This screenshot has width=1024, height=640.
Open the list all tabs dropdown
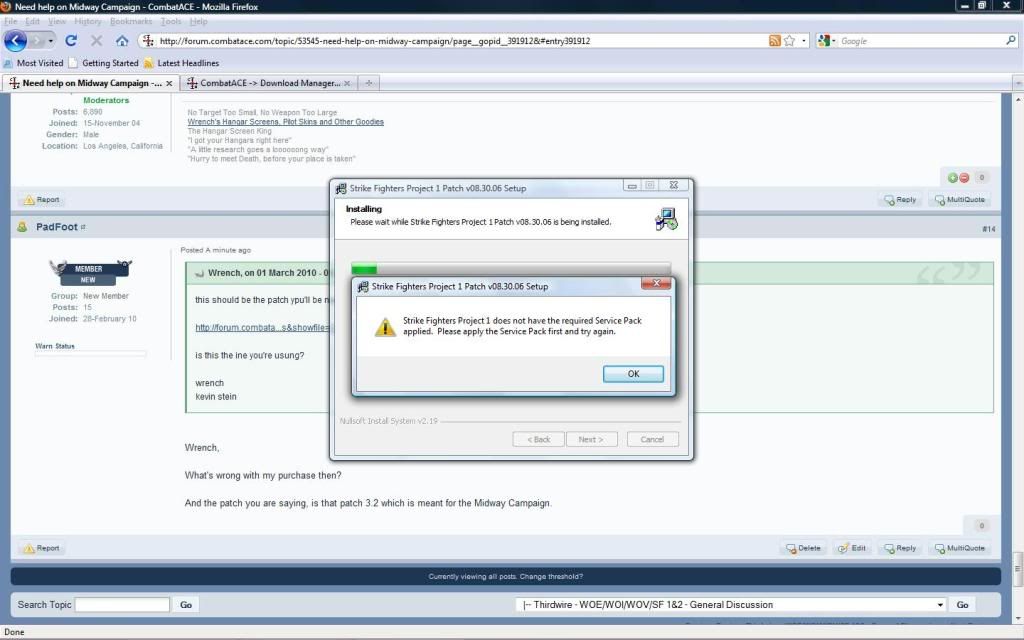(x=1017, y=83)
